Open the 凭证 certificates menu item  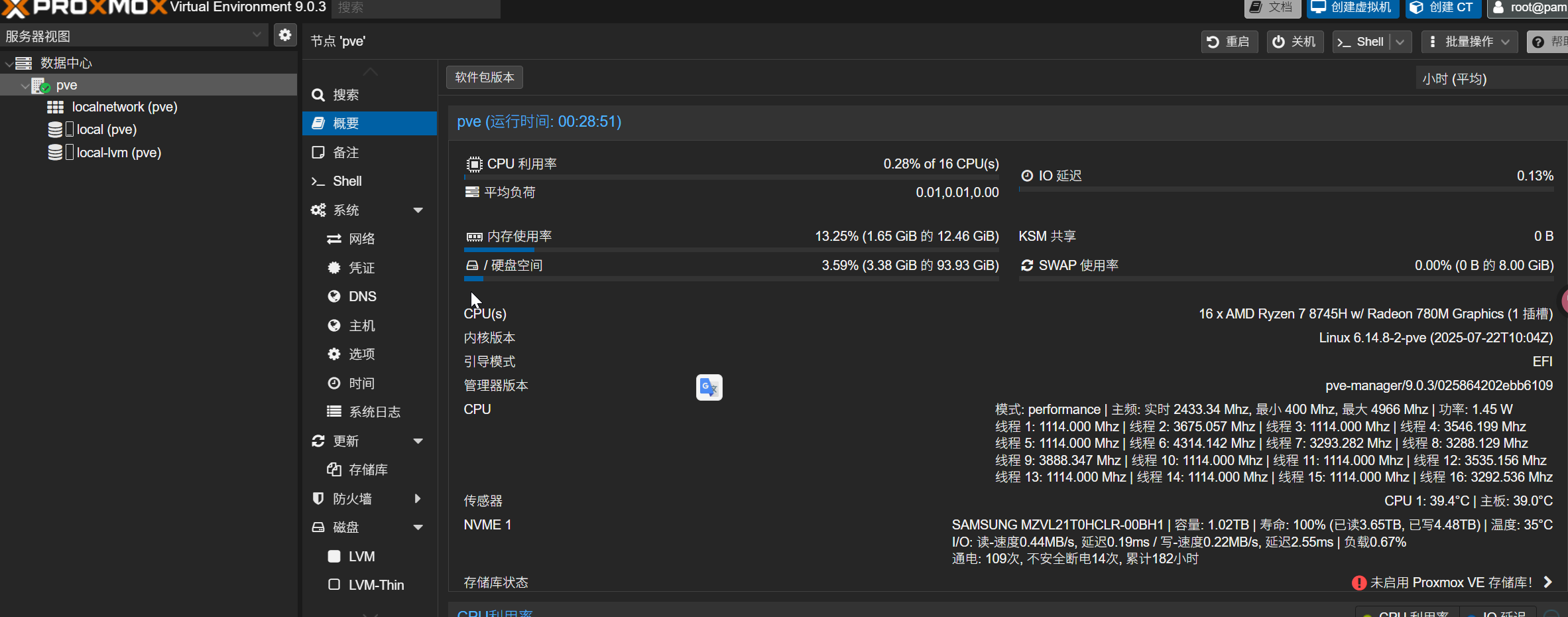pyautogui.click(x=370, y=268)
